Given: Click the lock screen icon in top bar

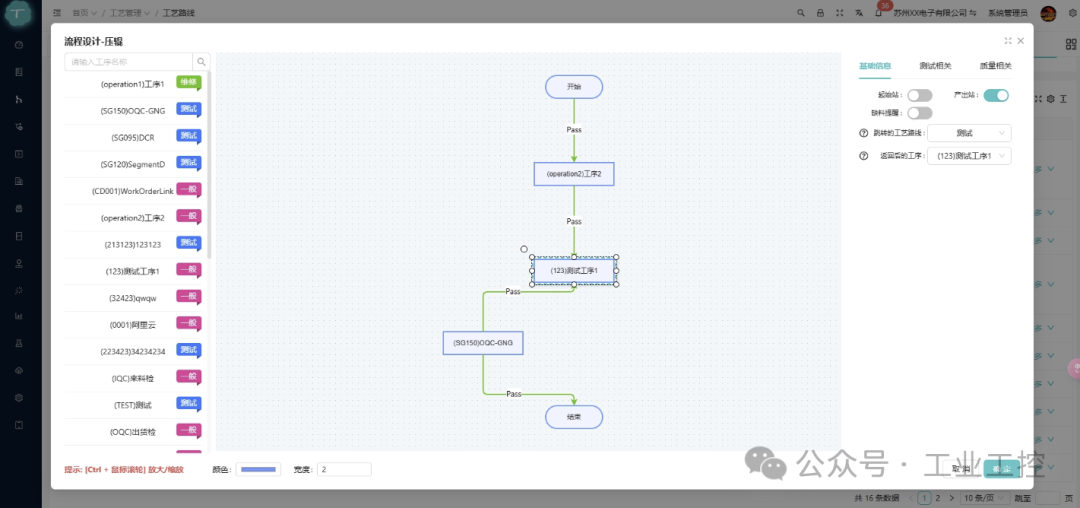Looking at the screenshot, I should click(x=820, y=13).
